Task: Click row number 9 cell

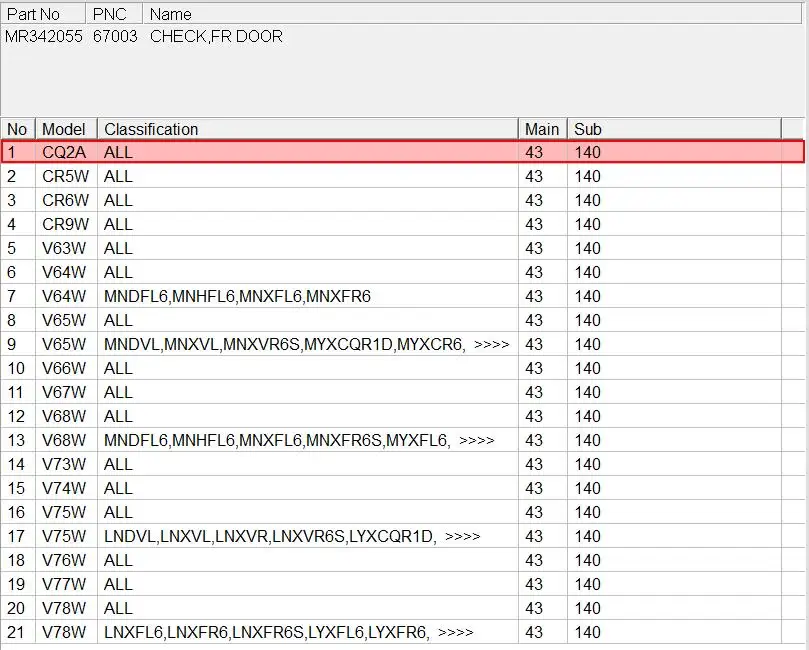Action: click(x=18, y=344)
